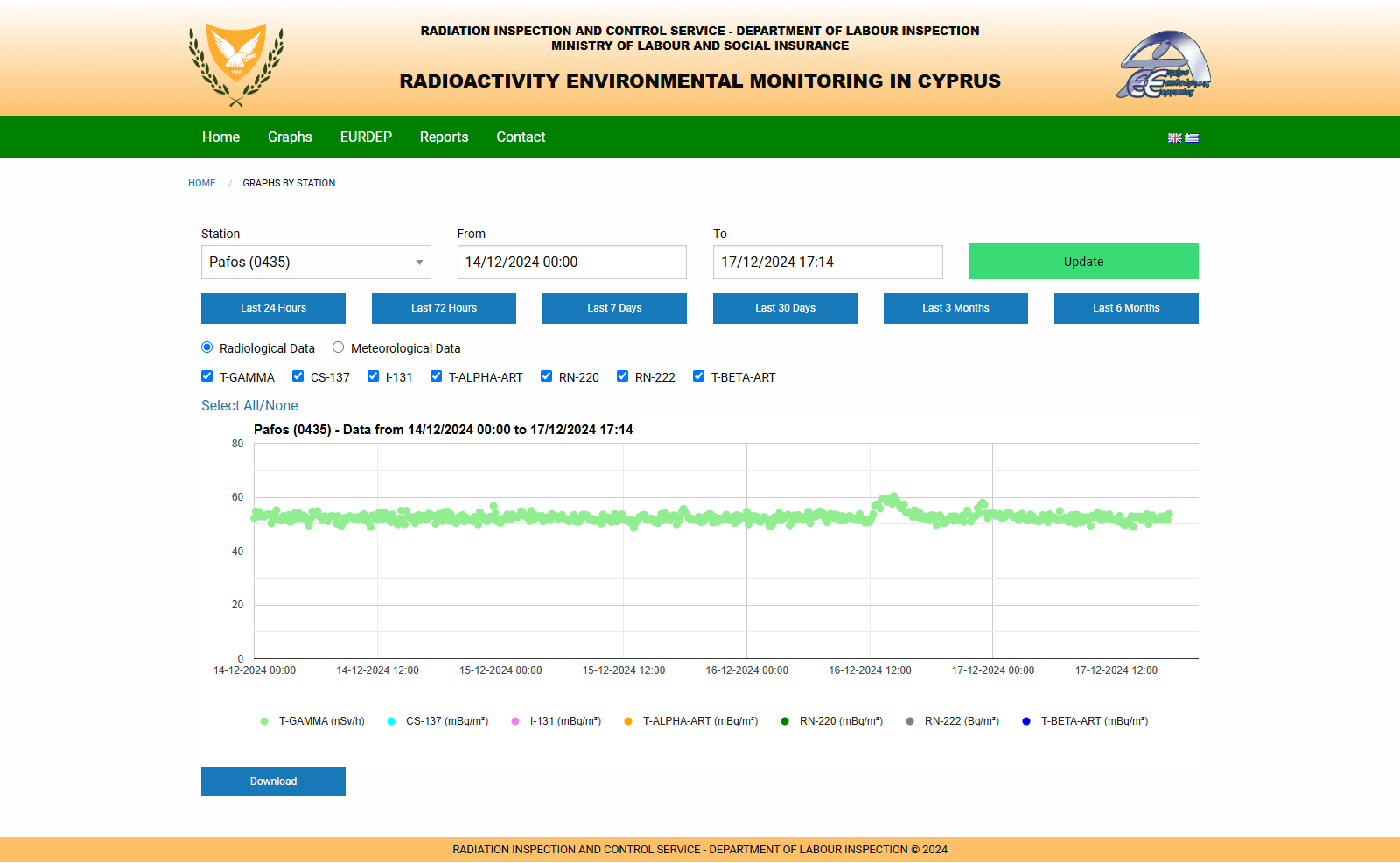Open the To date picker field
The height and width of the screenshot is (863, 1400).
(x=827, y=262)
